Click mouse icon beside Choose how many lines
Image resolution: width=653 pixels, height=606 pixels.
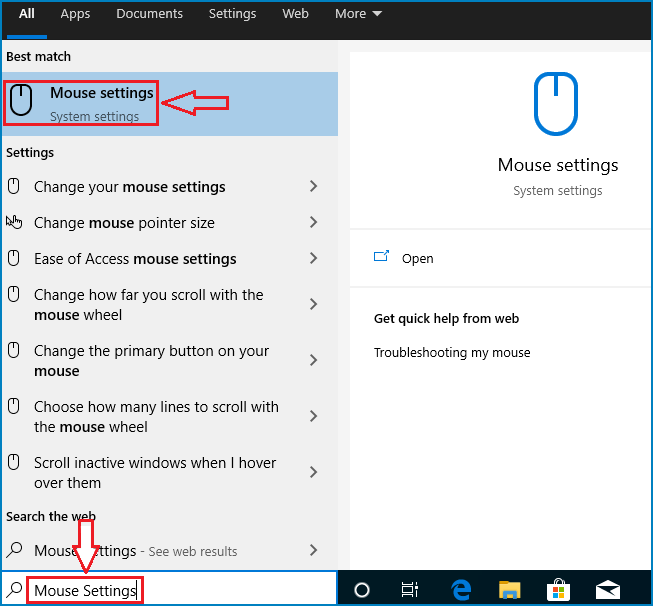(14, 406)
